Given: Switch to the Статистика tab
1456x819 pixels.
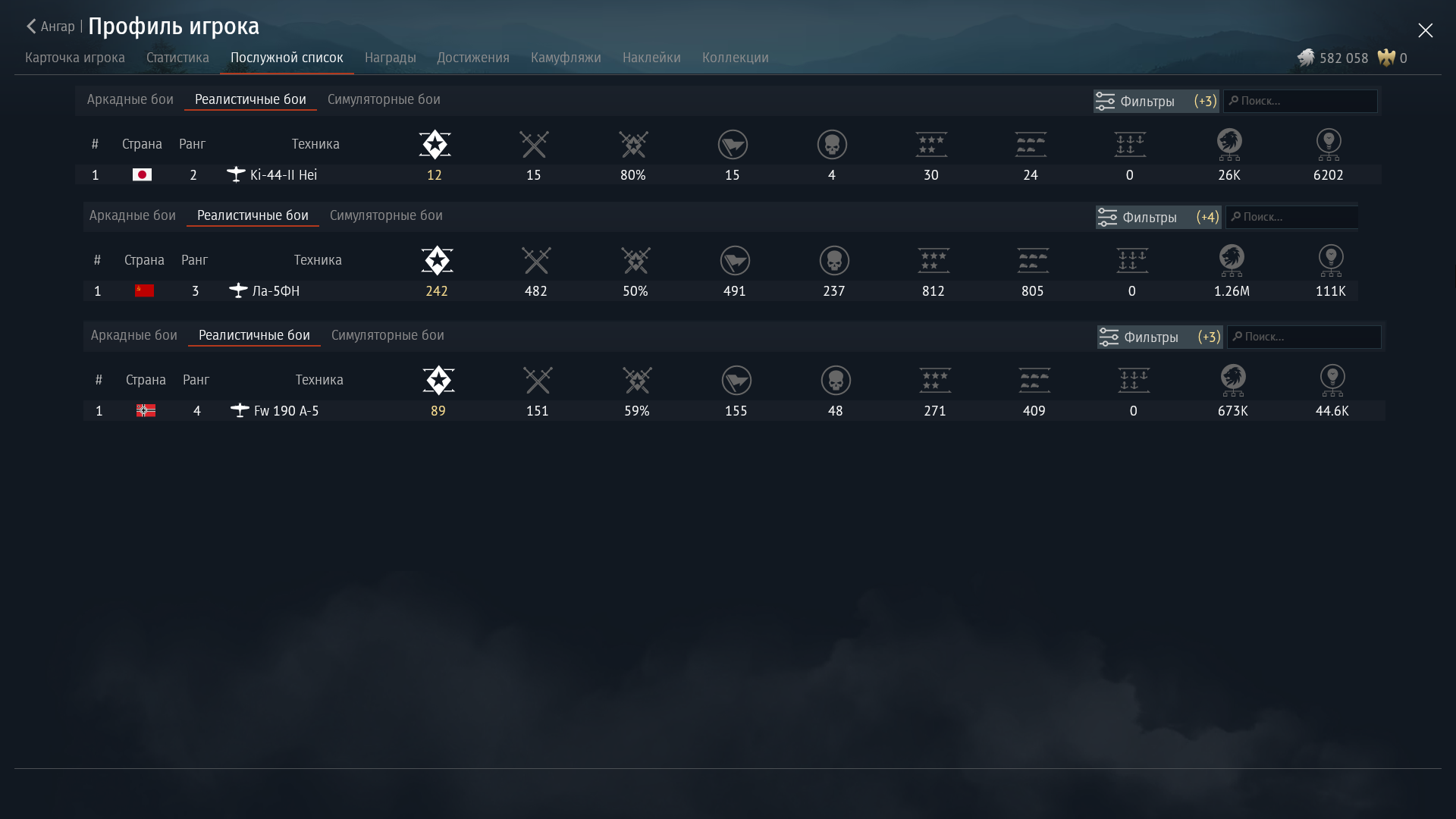Looking at the screenshot, I should (x=177, y=58).
